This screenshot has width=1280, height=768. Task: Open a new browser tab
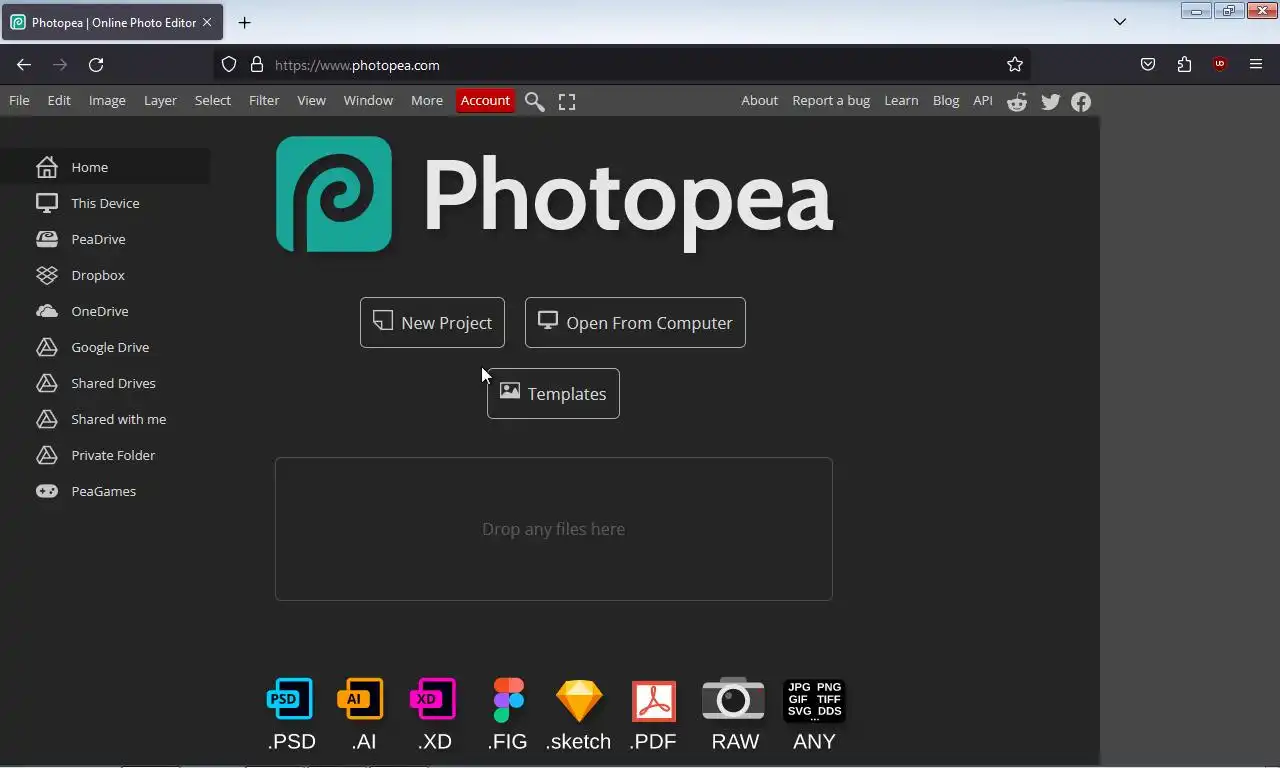244,22
